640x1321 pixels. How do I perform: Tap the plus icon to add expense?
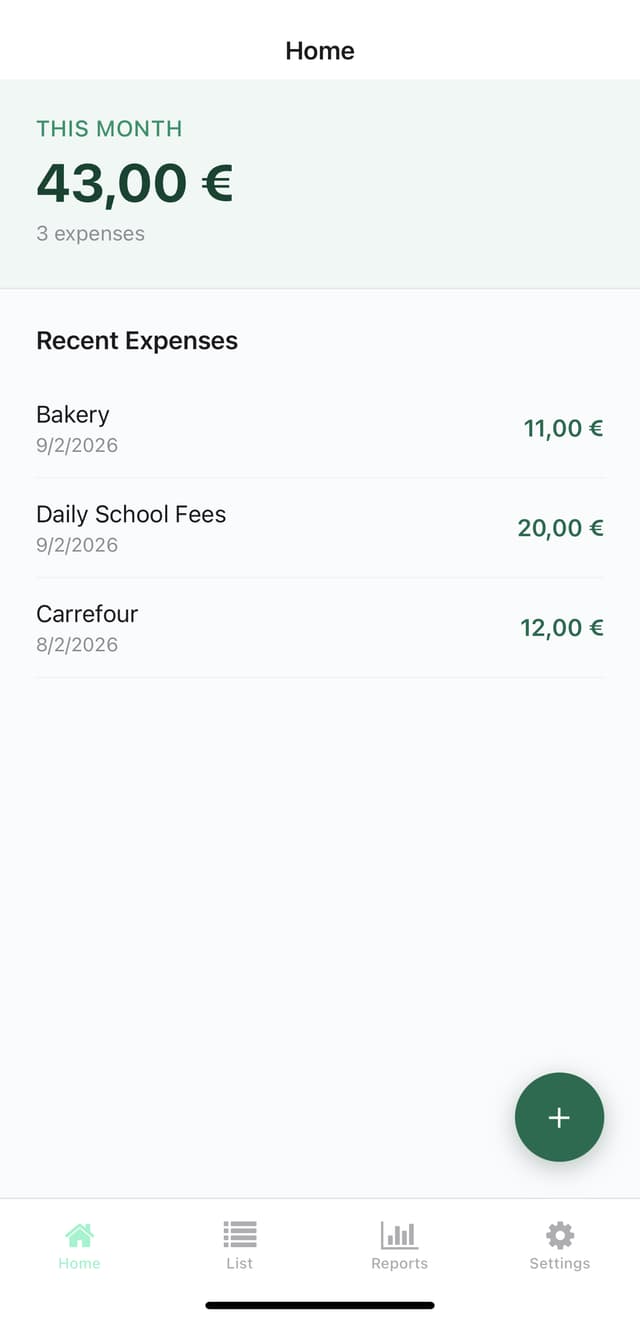(559, 1117)
